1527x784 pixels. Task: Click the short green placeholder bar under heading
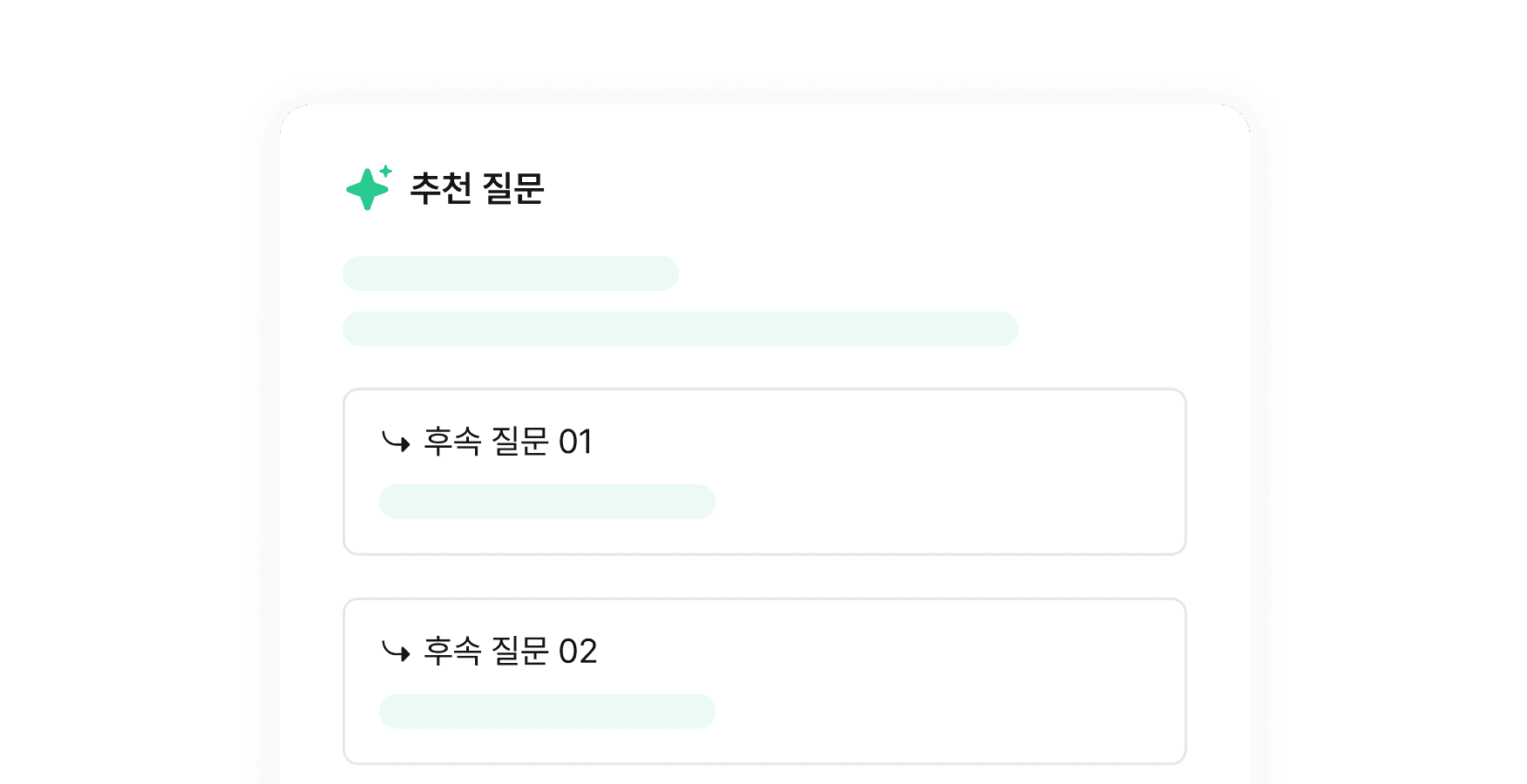click(x=511, y=274)
